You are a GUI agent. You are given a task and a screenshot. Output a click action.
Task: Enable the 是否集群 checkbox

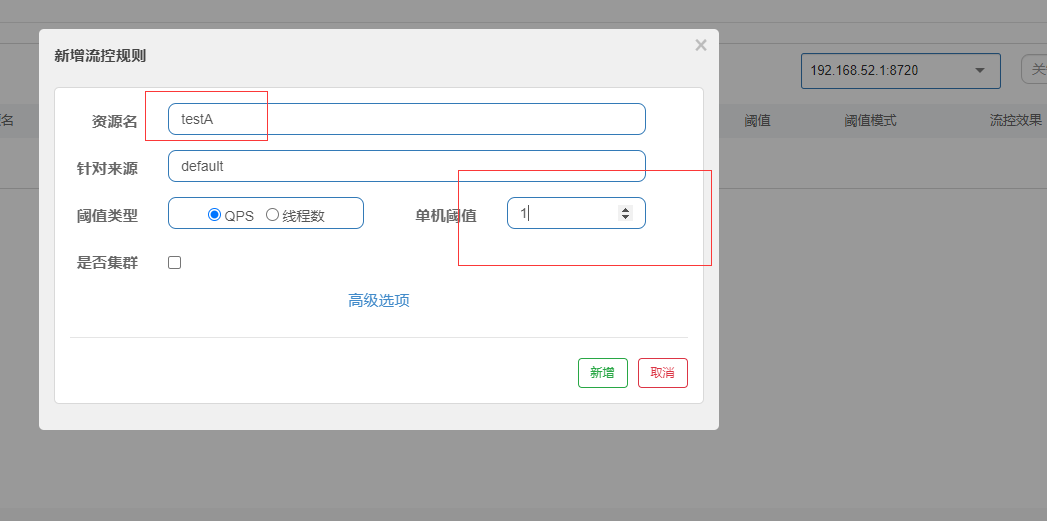pos(174,263)
